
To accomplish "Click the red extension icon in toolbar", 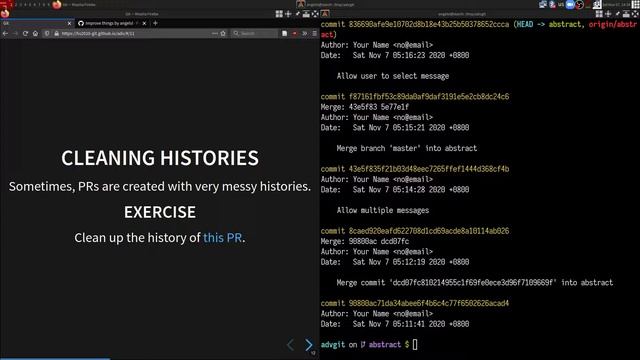I will click(295, 33).
